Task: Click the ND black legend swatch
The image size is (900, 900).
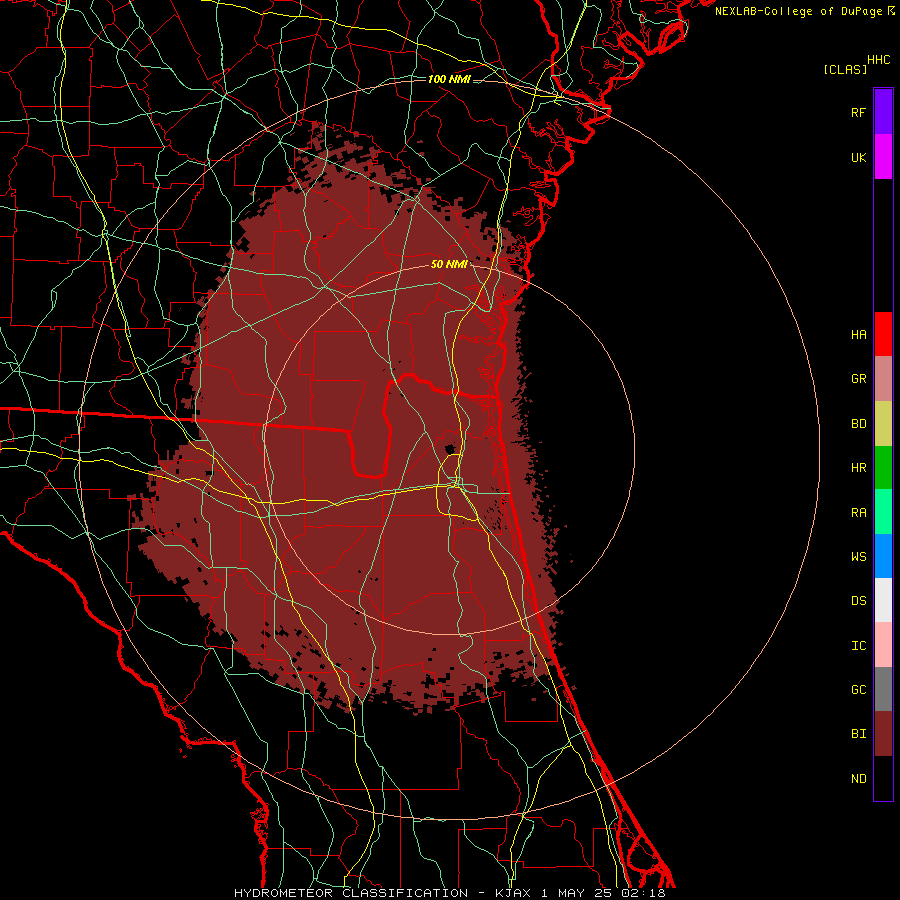Action: [883, 778]
